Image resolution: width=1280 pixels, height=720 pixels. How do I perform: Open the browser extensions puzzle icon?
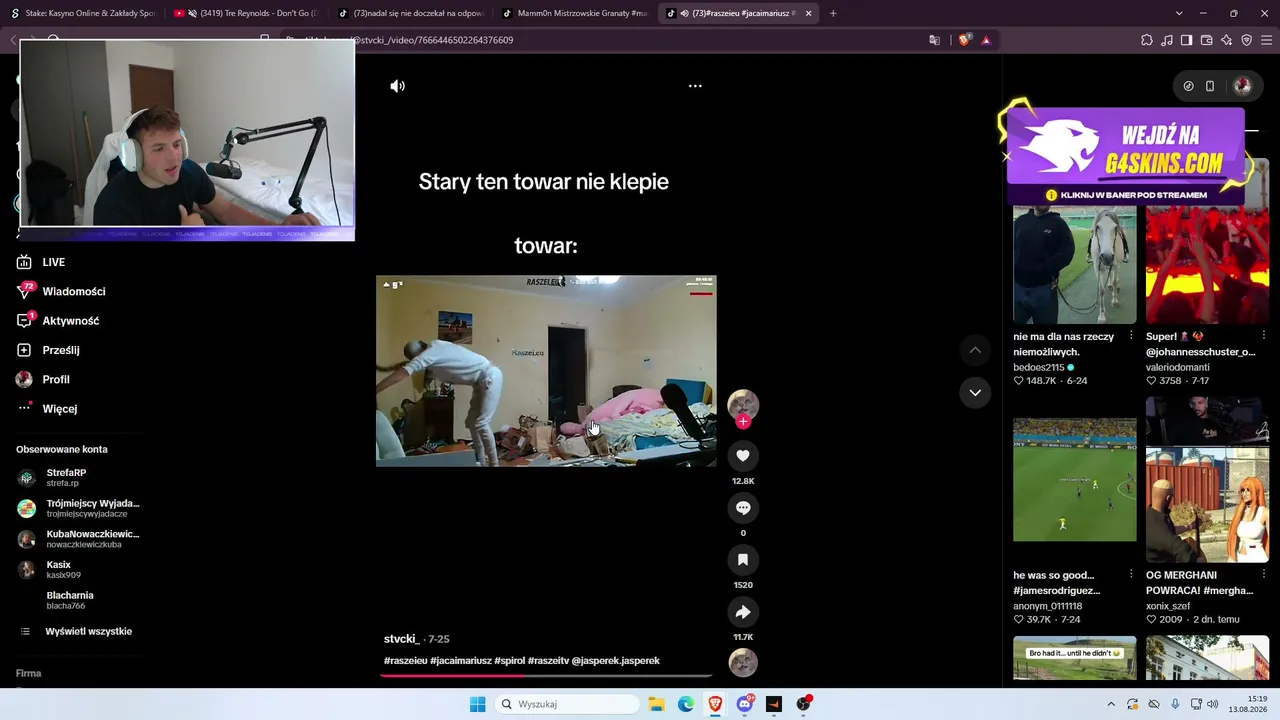1147,40
